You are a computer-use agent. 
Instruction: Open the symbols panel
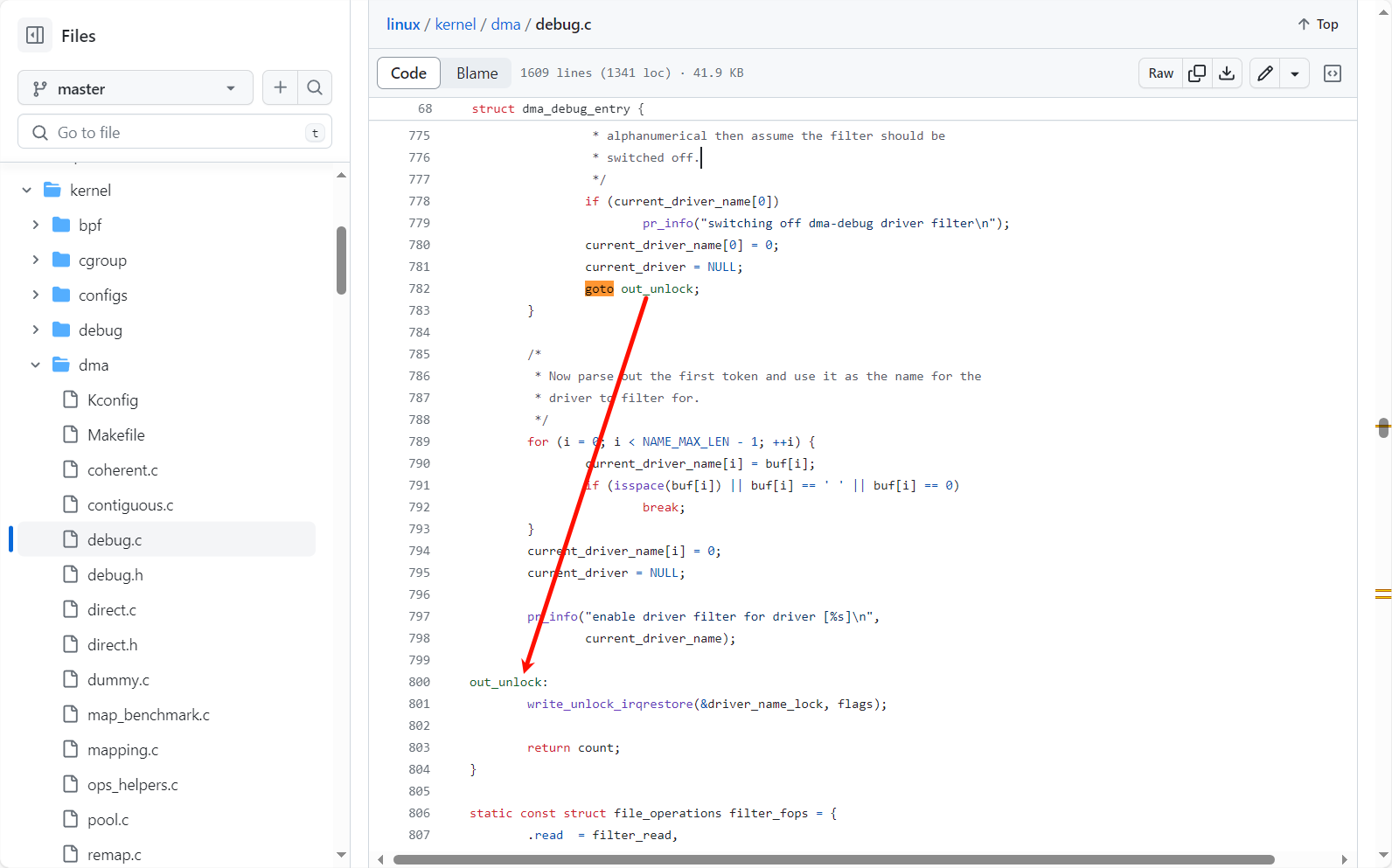pos(1332,73)
